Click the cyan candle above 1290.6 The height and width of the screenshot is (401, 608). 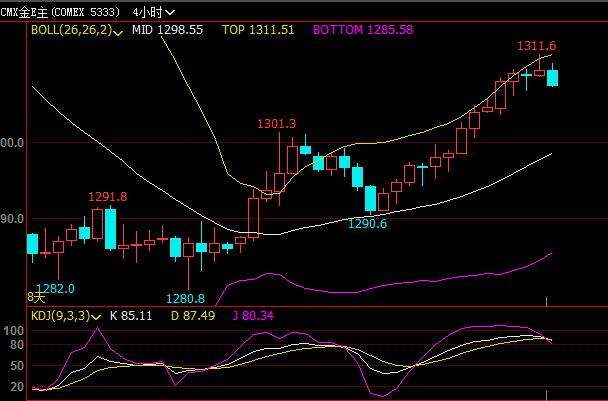tap(370, 199)
